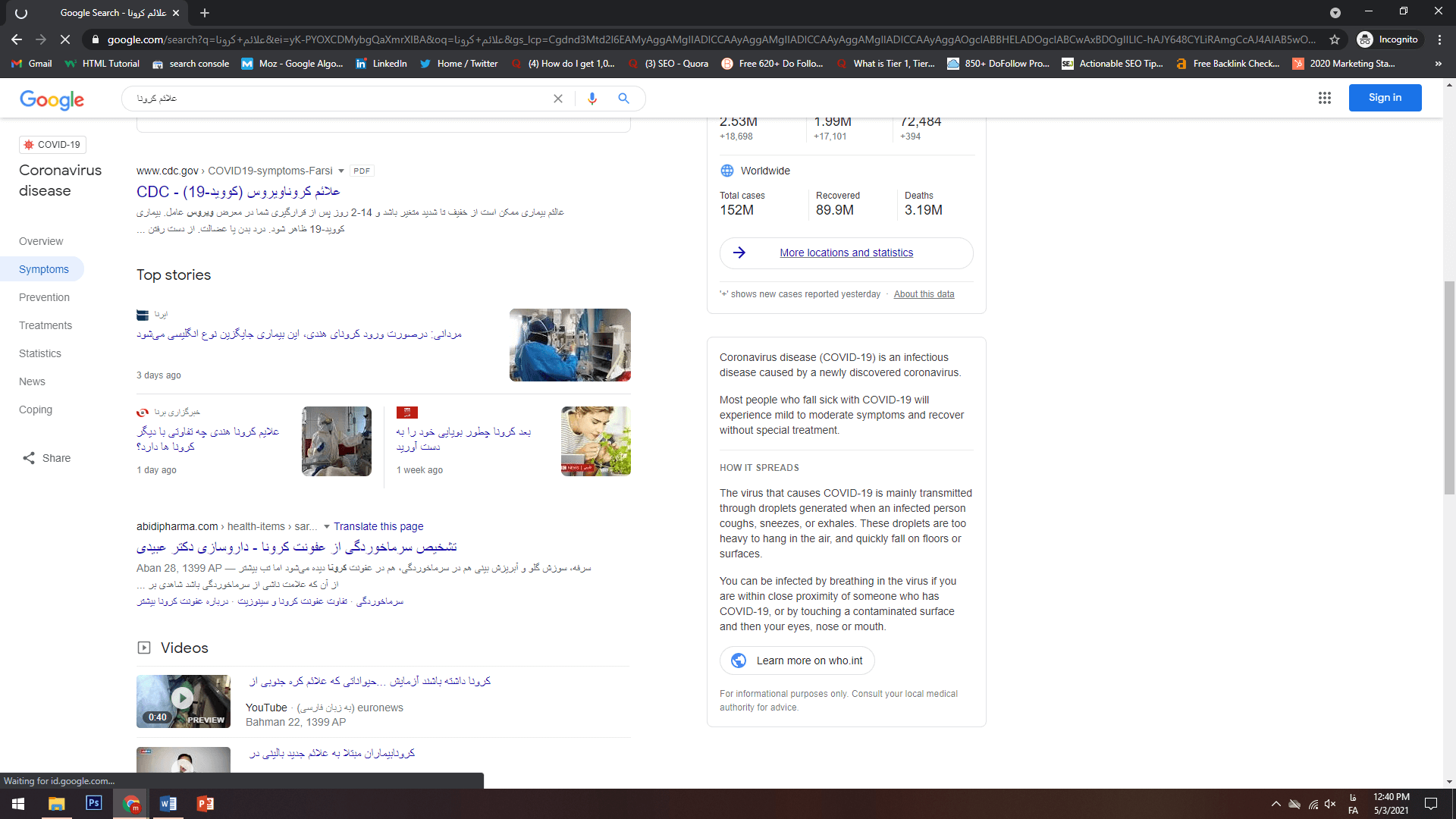Show more bookmarks via the double chevron
1456x819 pixels.
click(x=1439, y=64)
